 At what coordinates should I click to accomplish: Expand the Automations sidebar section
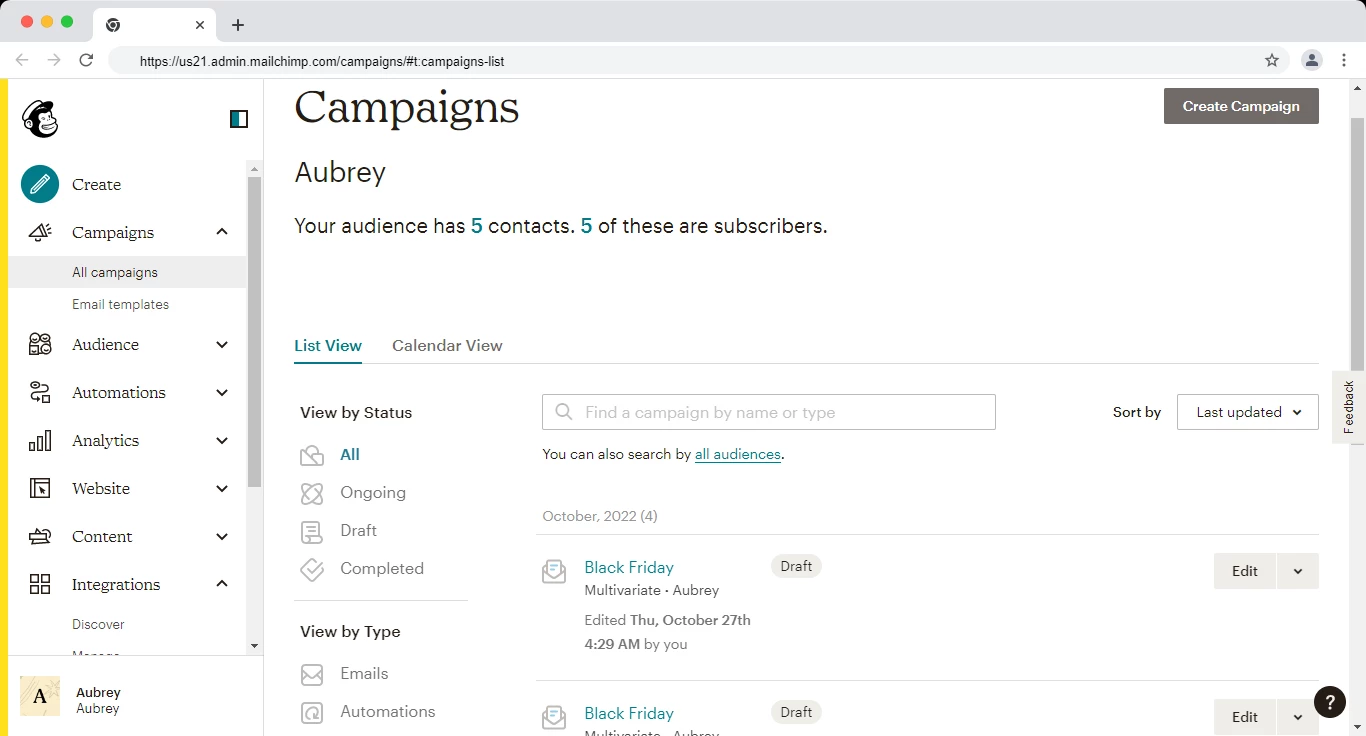(x=222, y=392)
